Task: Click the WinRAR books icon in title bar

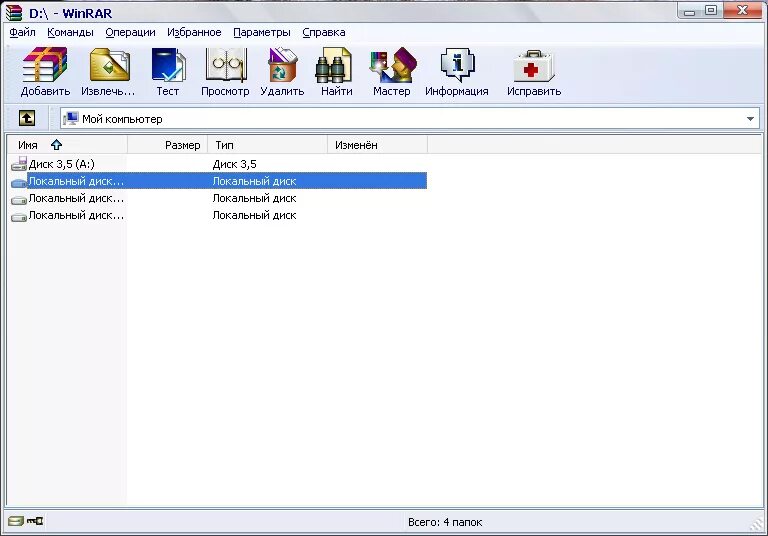Action: click(x=14, y=12)
